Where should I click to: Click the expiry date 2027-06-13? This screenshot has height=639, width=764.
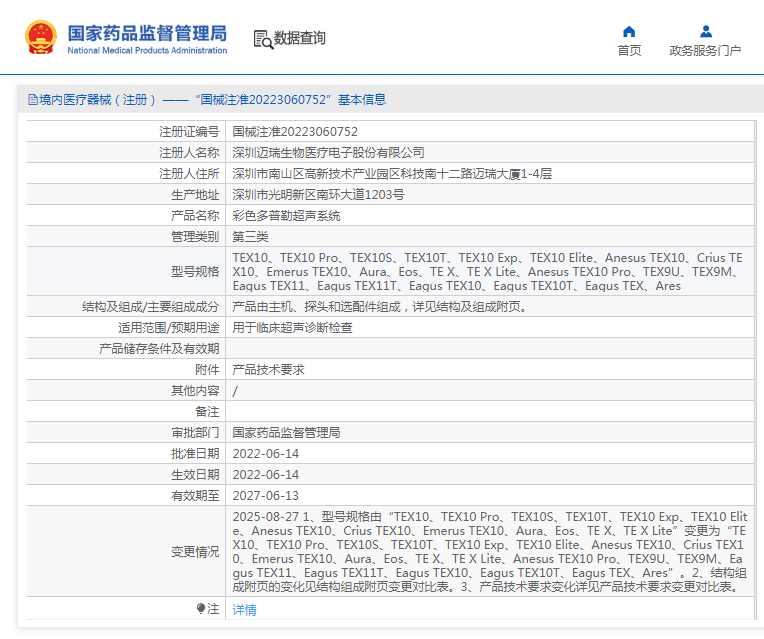click(x=266, y=495)
